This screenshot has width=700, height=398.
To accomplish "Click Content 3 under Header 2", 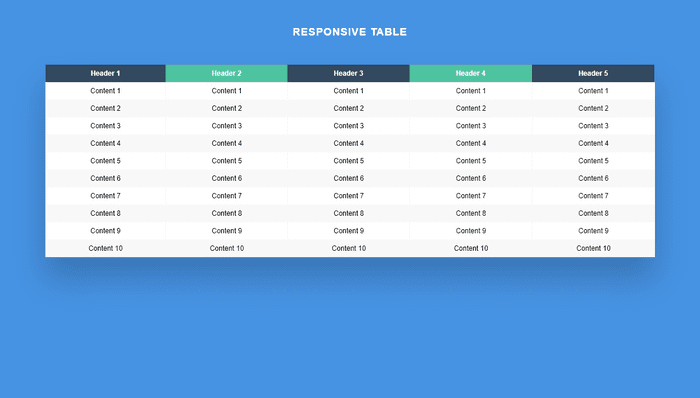I will pyautogui.click(x=227, y=126).
